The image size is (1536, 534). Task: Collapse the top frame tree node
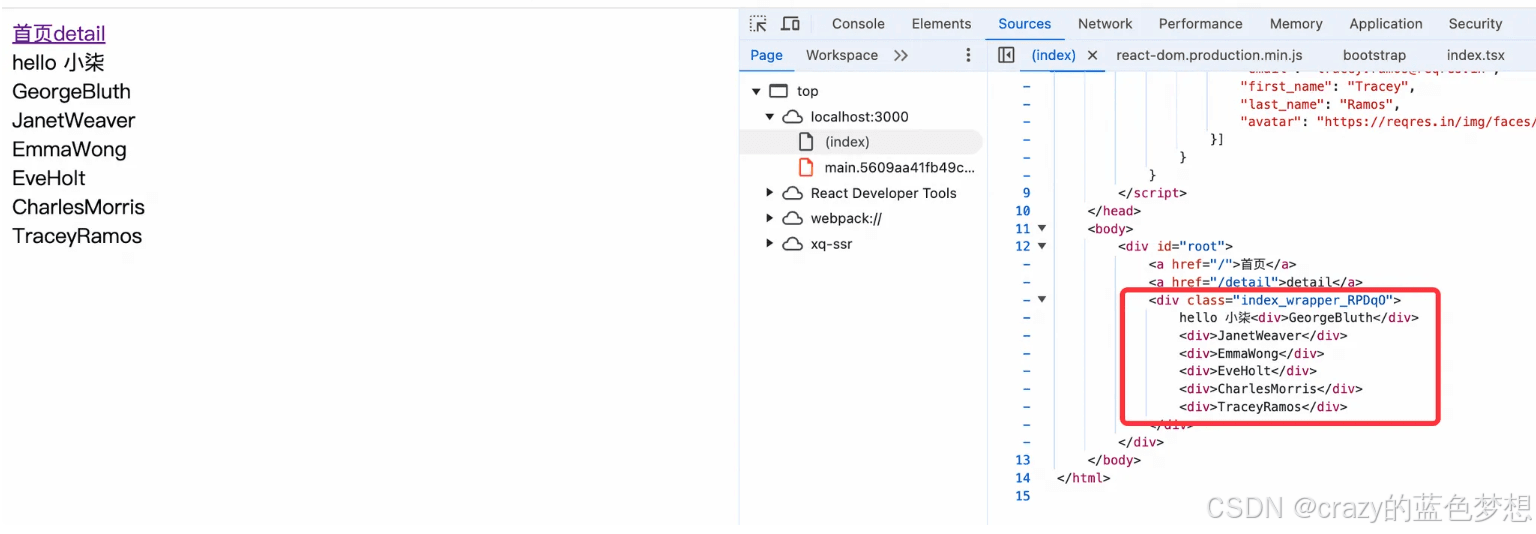point(756,91)
